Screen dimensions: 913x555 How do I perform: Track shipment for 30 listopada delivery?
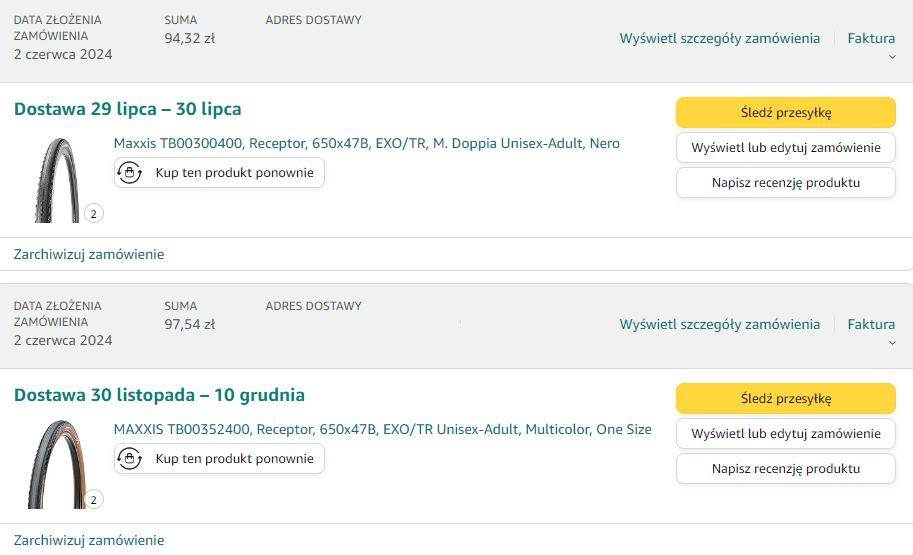pyautogui.click(x=785, y=398)
